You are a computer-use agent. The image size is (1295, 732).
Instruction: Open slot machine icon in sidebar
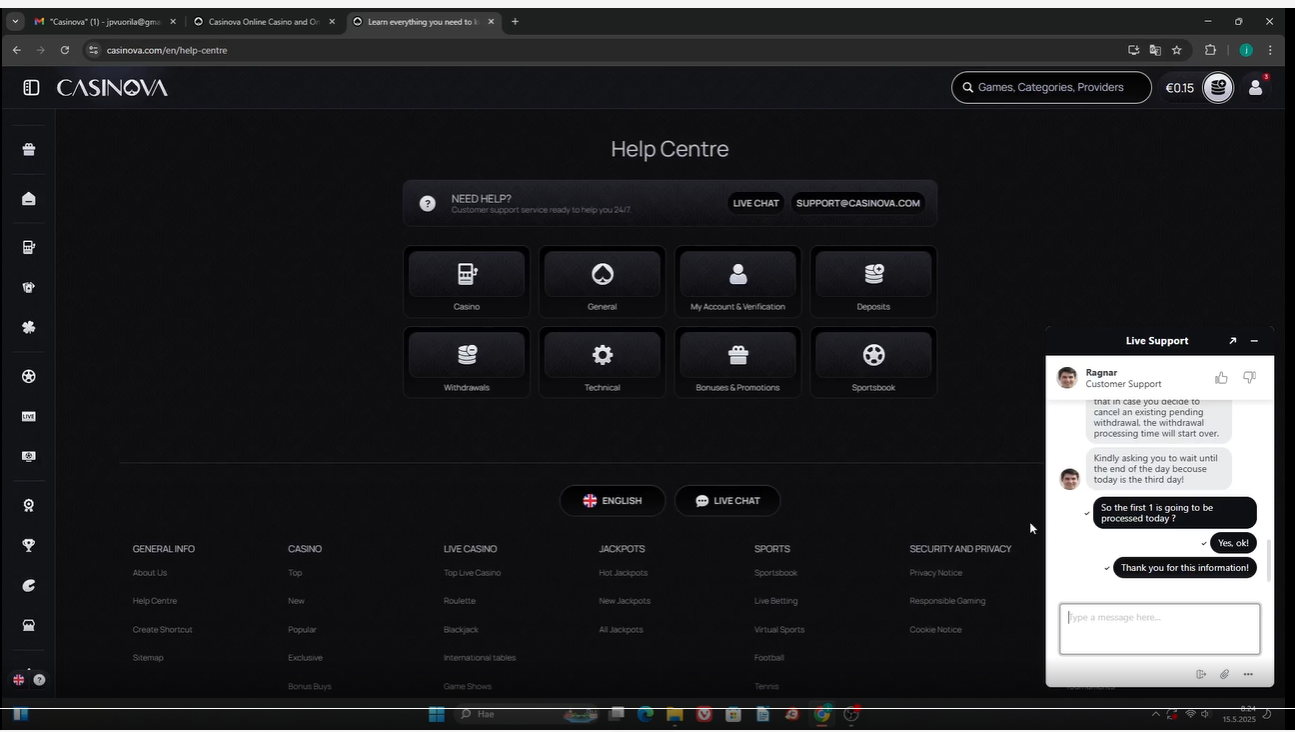(29, 247)
